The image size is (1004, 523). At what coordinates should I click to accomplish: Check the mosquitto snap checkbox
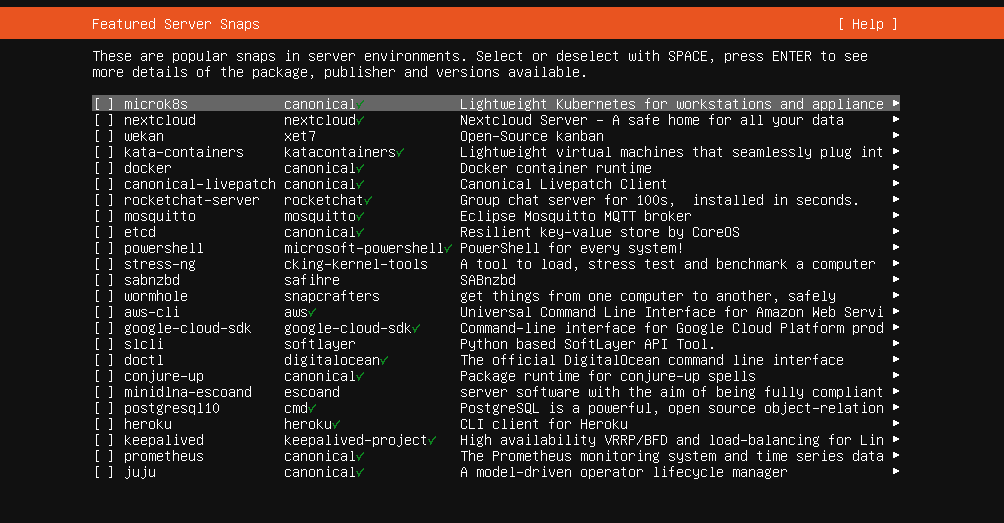(104, 216)
